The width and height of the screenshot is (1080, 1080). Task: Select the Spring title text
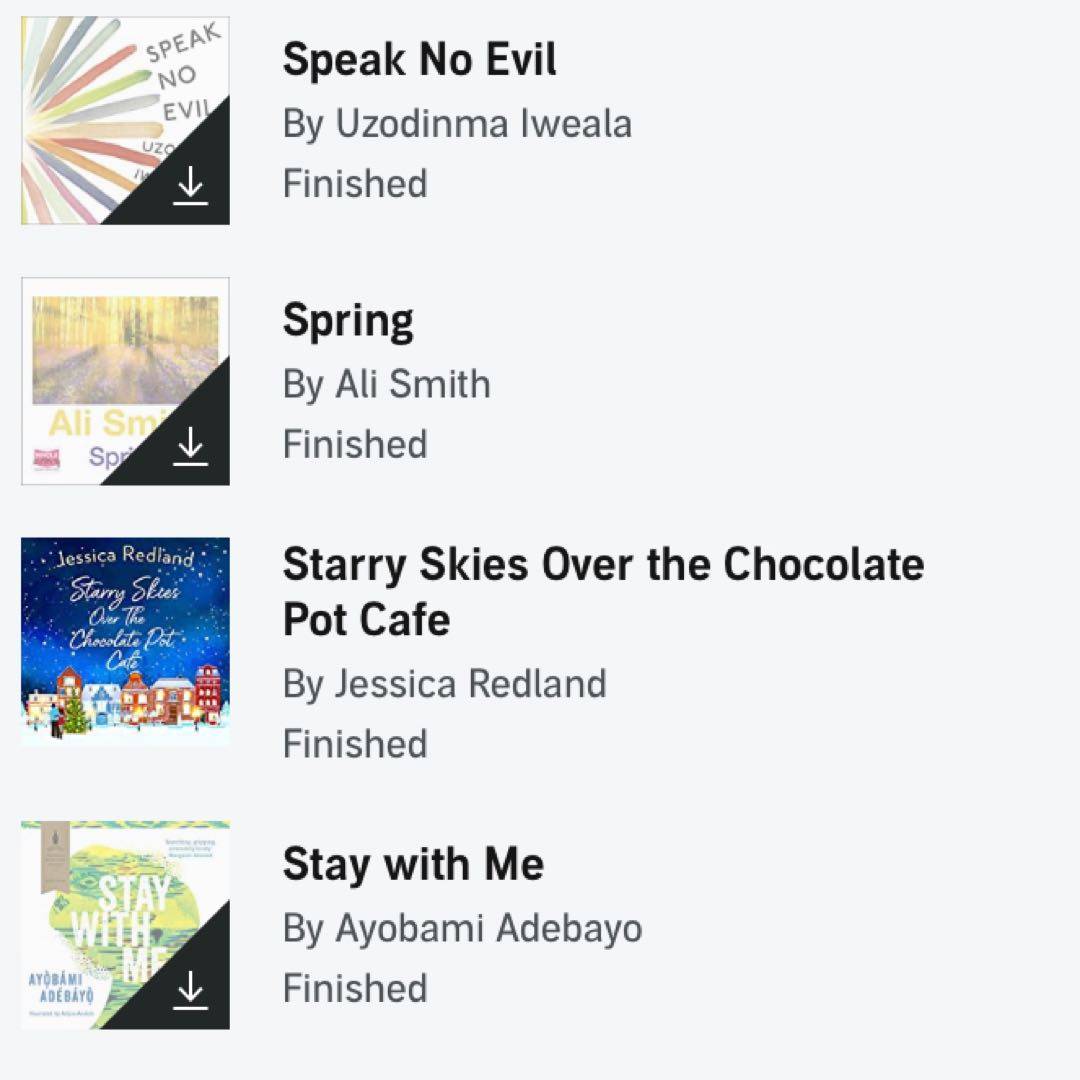(x=348, y=321)
